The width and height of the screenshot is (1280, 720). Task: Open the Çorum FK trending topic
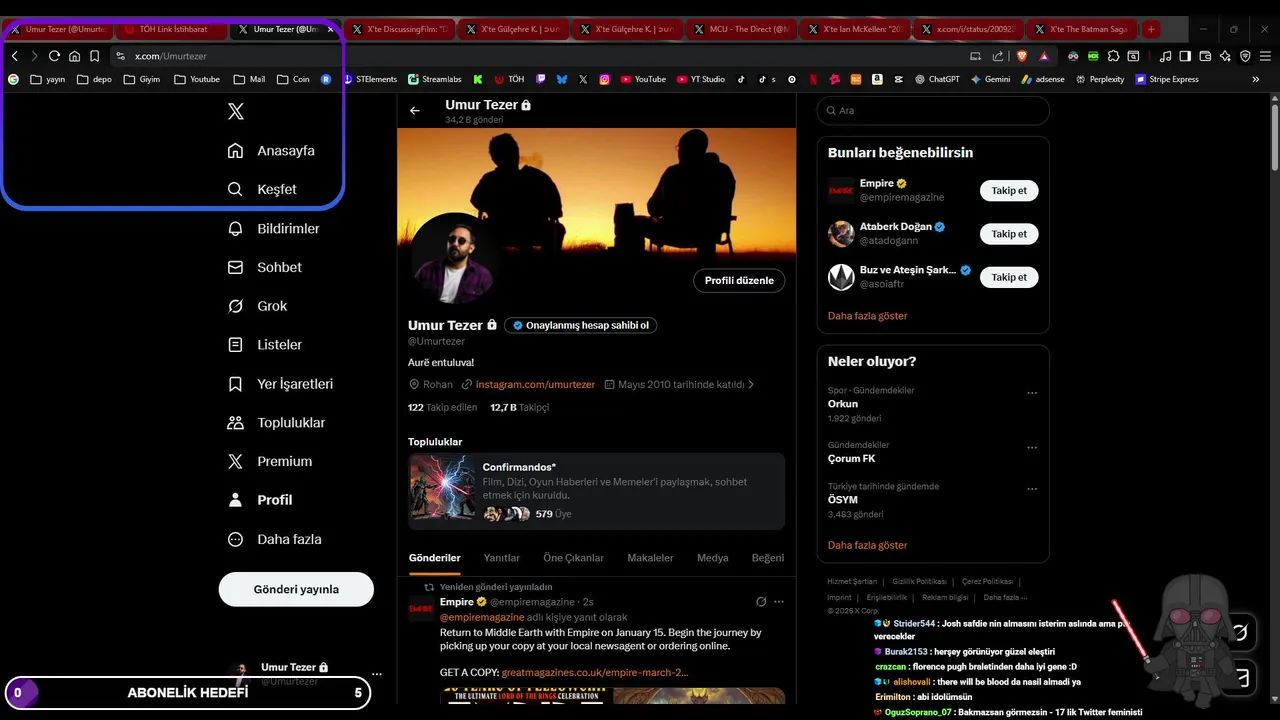tap(852, 458)
